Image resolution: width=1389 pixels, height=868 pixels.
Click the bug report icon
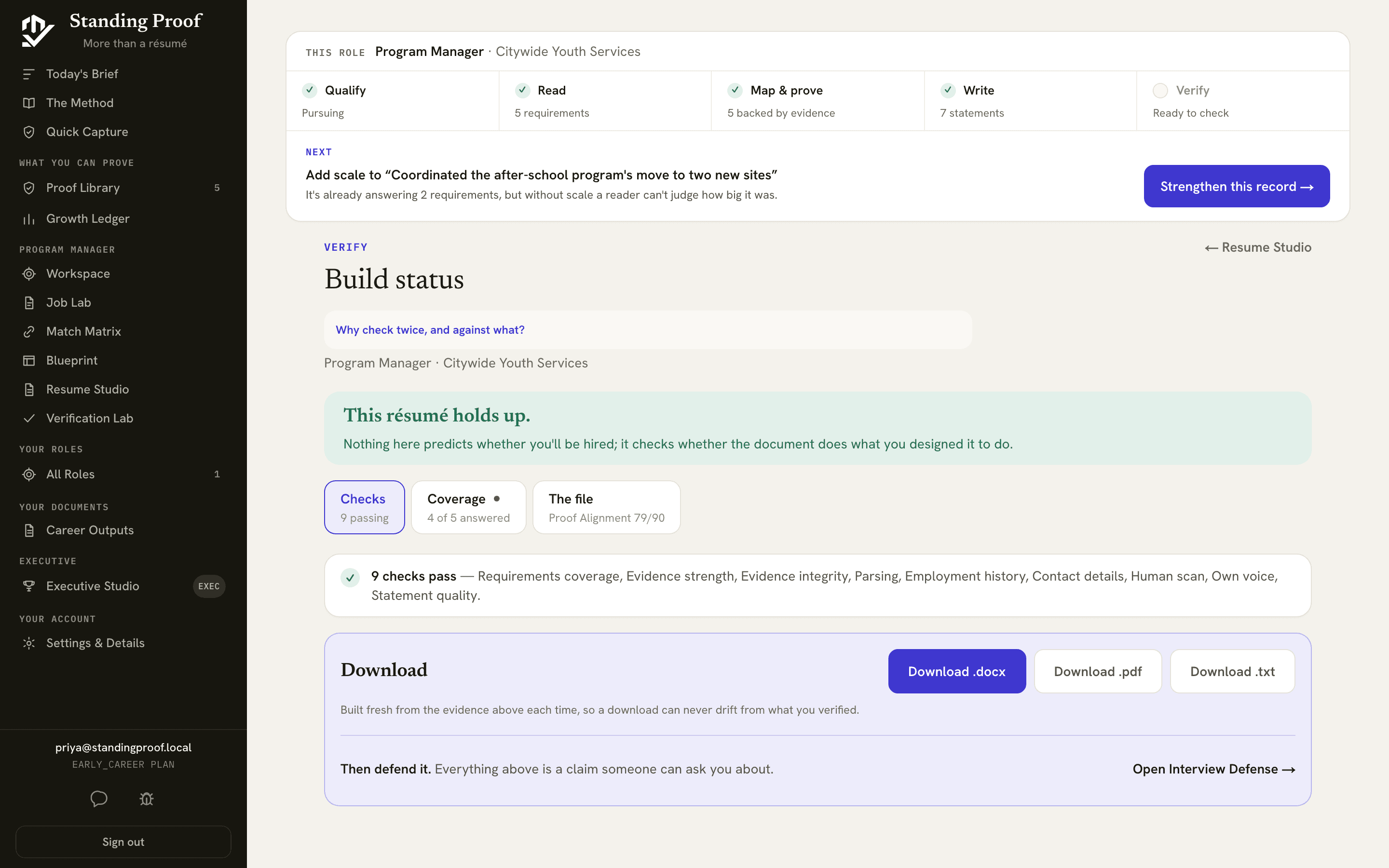point(146,799)
